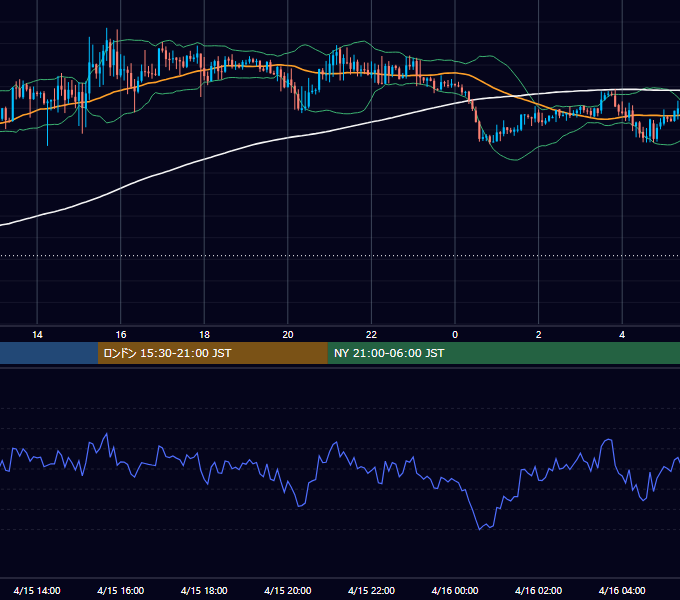Click the 4/16 02:00 timestamp label

point(539,590)
